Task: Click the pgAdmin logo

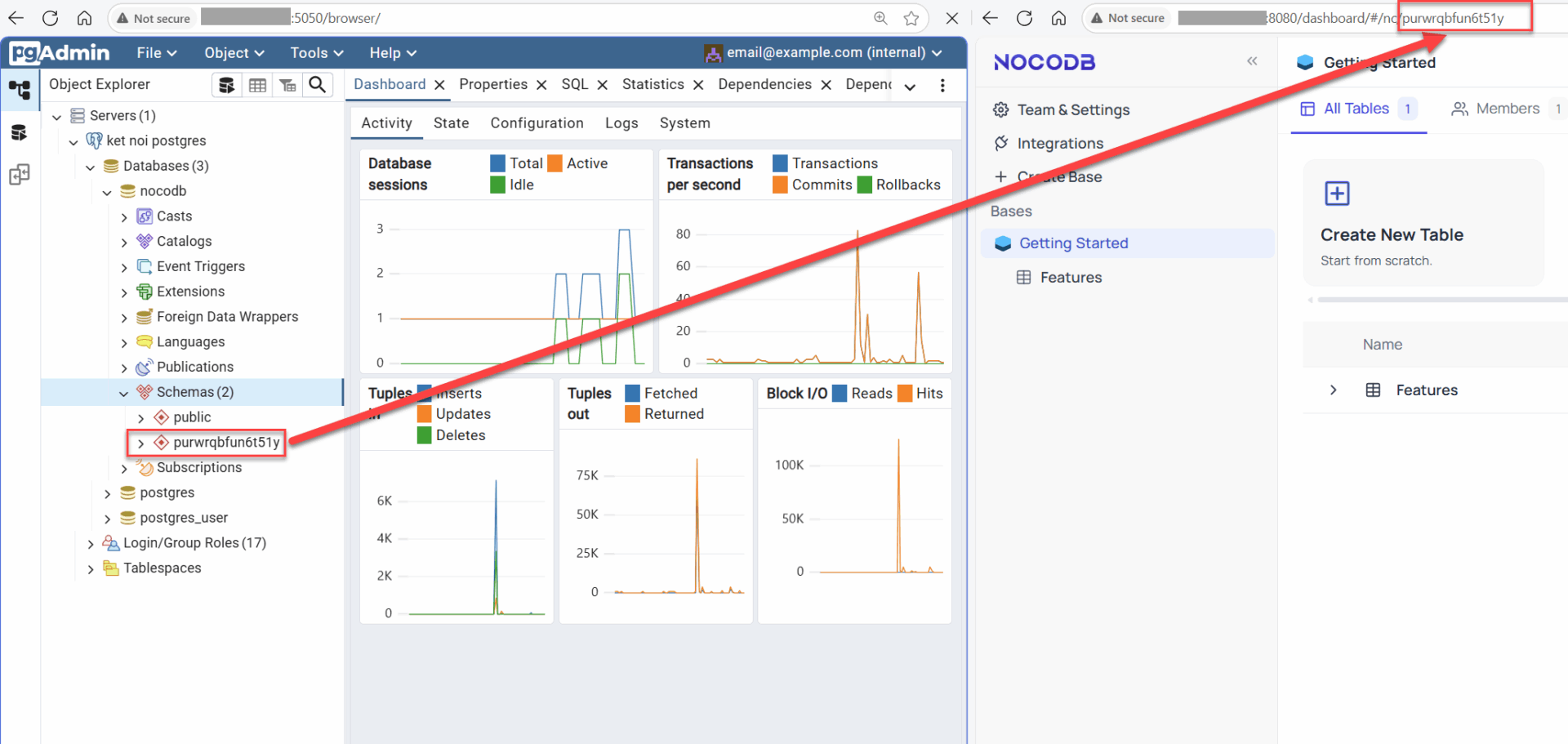Action: pos(60,53)
